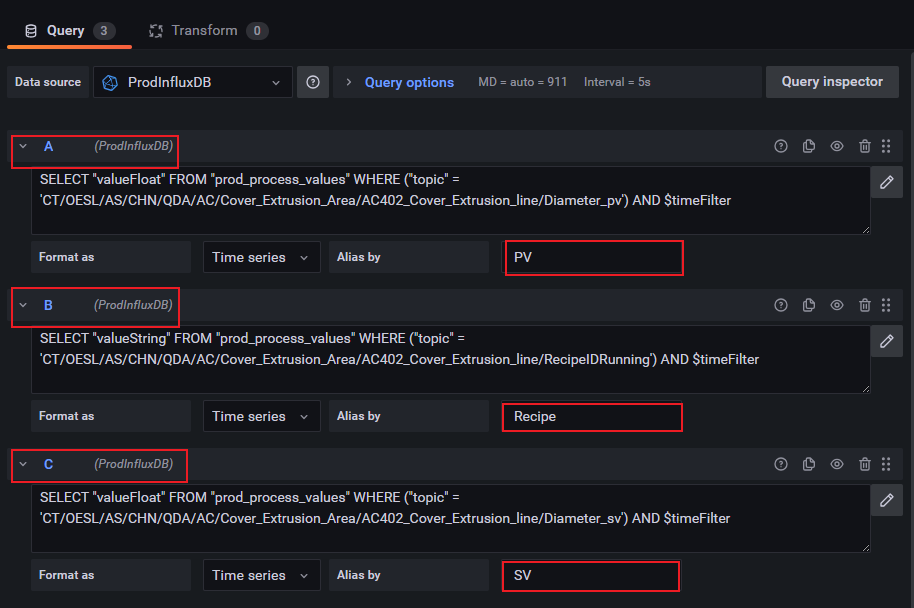Image resolution: width=914 pixels, height=608 pixels.
Task: Open Format as dropdown for query B
Action: tap(262, 416)
